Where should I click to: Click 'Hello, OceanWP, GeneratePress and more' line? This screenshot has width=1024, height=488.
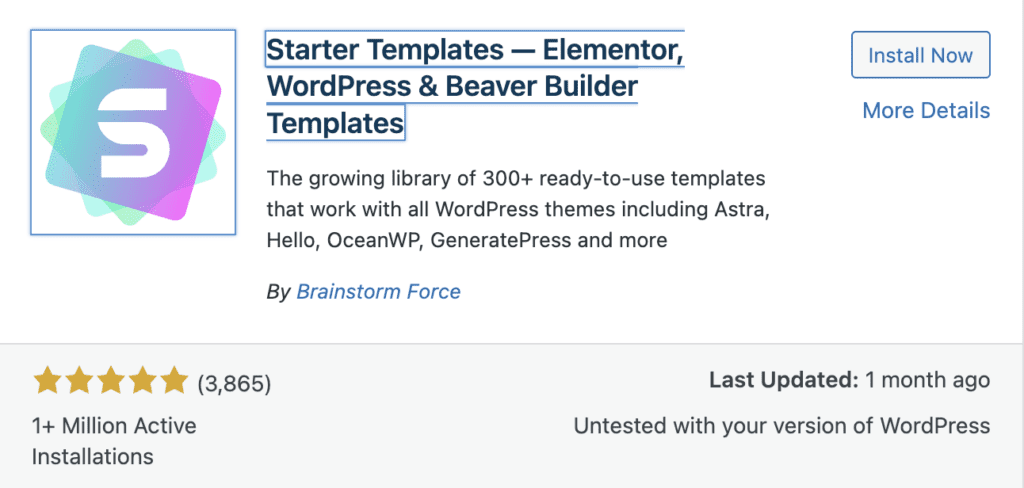click(466, 241)
